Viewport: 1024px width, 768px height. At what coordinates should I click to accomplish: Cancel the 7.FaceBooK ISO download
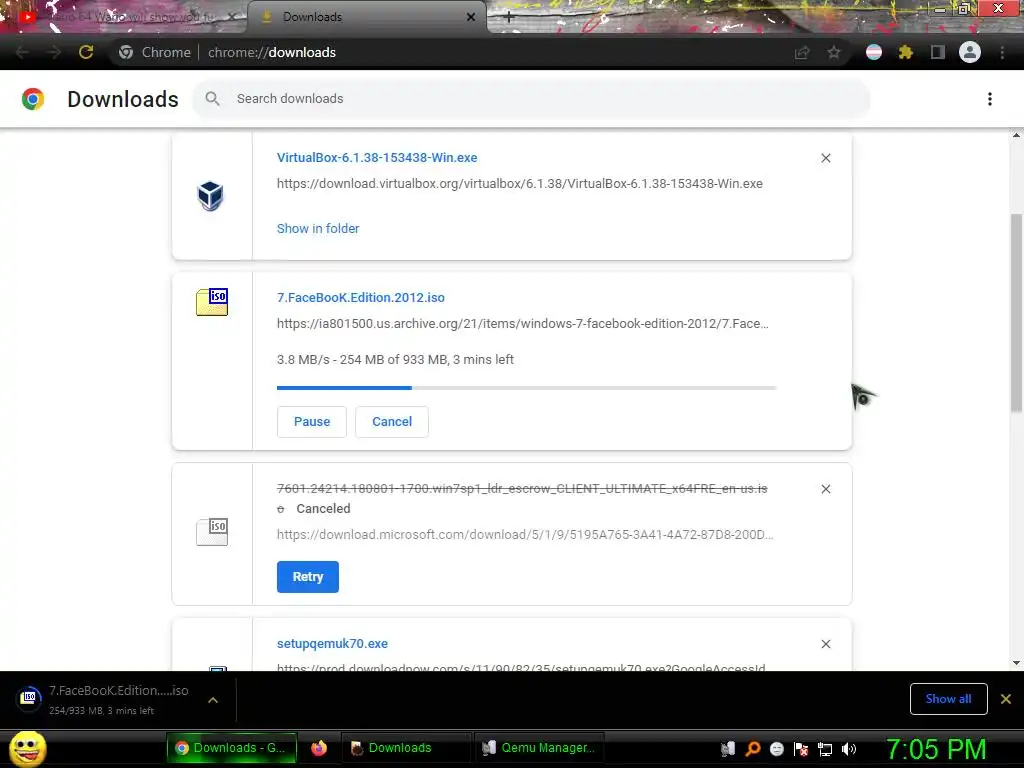[392, 422]
